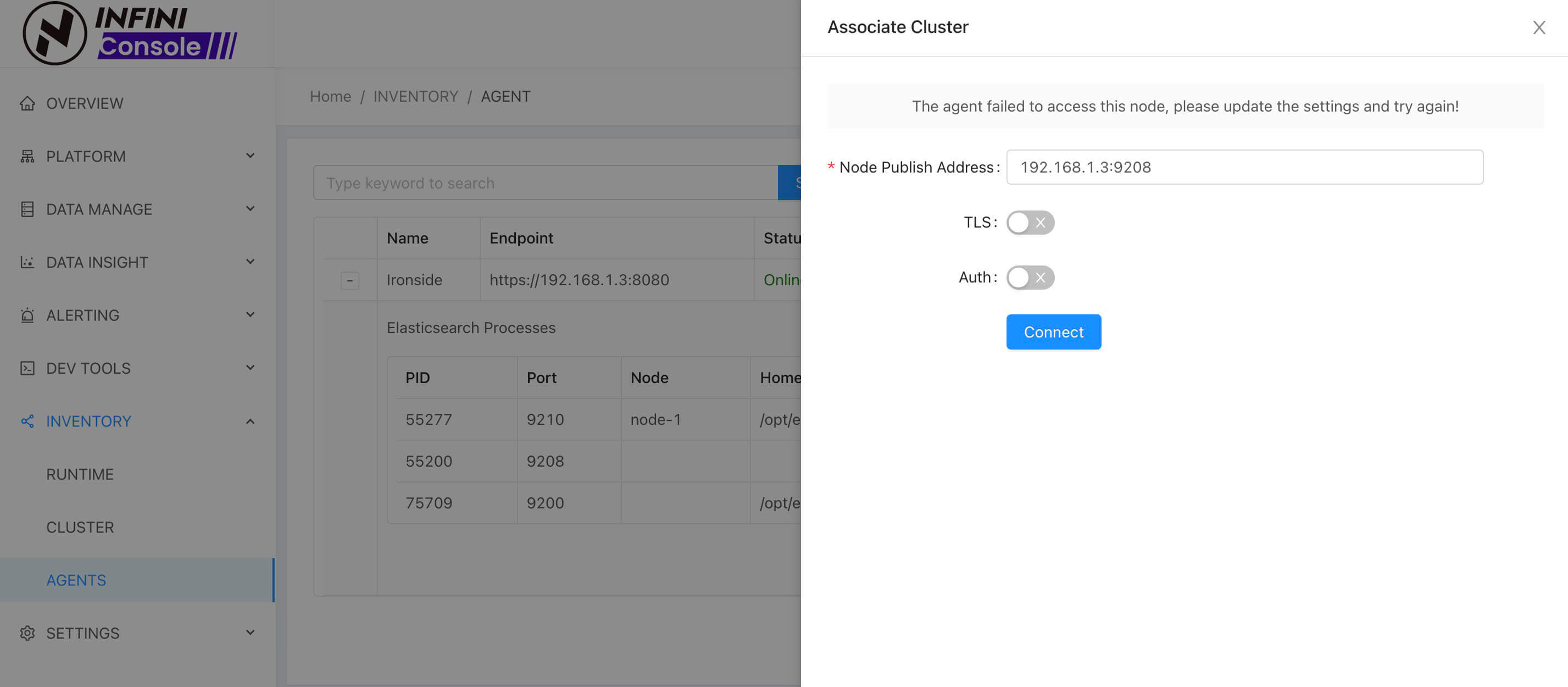
Task: Click the Node Publish Address field
Action: tap(1244, 168)
